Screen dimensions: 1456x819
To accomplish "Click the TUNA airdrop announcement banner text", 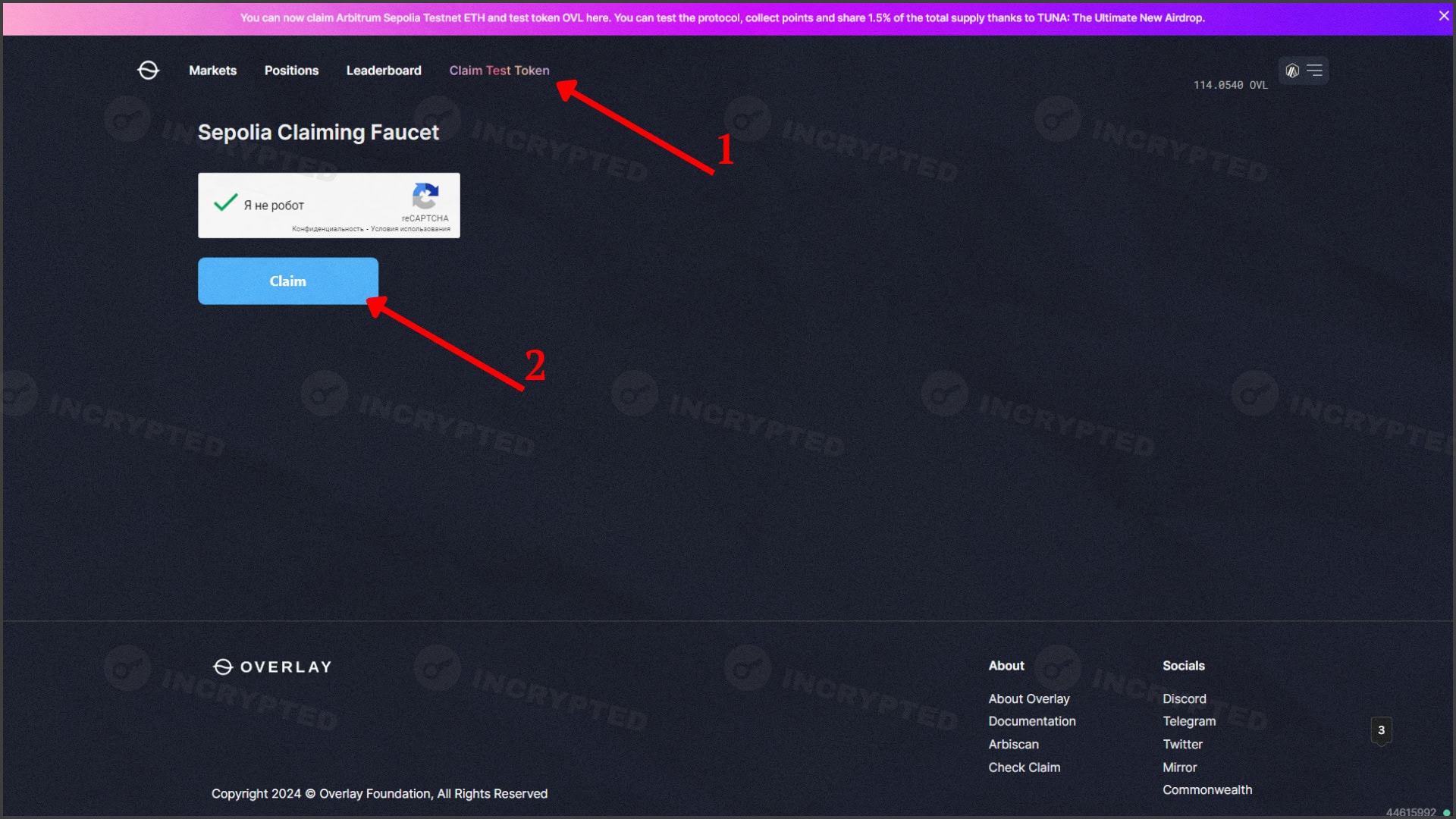I will (x=722, y=17).
